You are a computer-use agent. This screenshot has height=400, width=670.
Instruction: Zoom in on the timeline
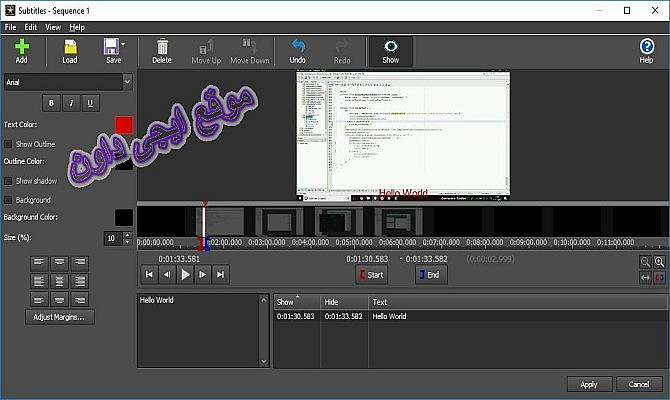pyautogui.click(x=659, y=262)
